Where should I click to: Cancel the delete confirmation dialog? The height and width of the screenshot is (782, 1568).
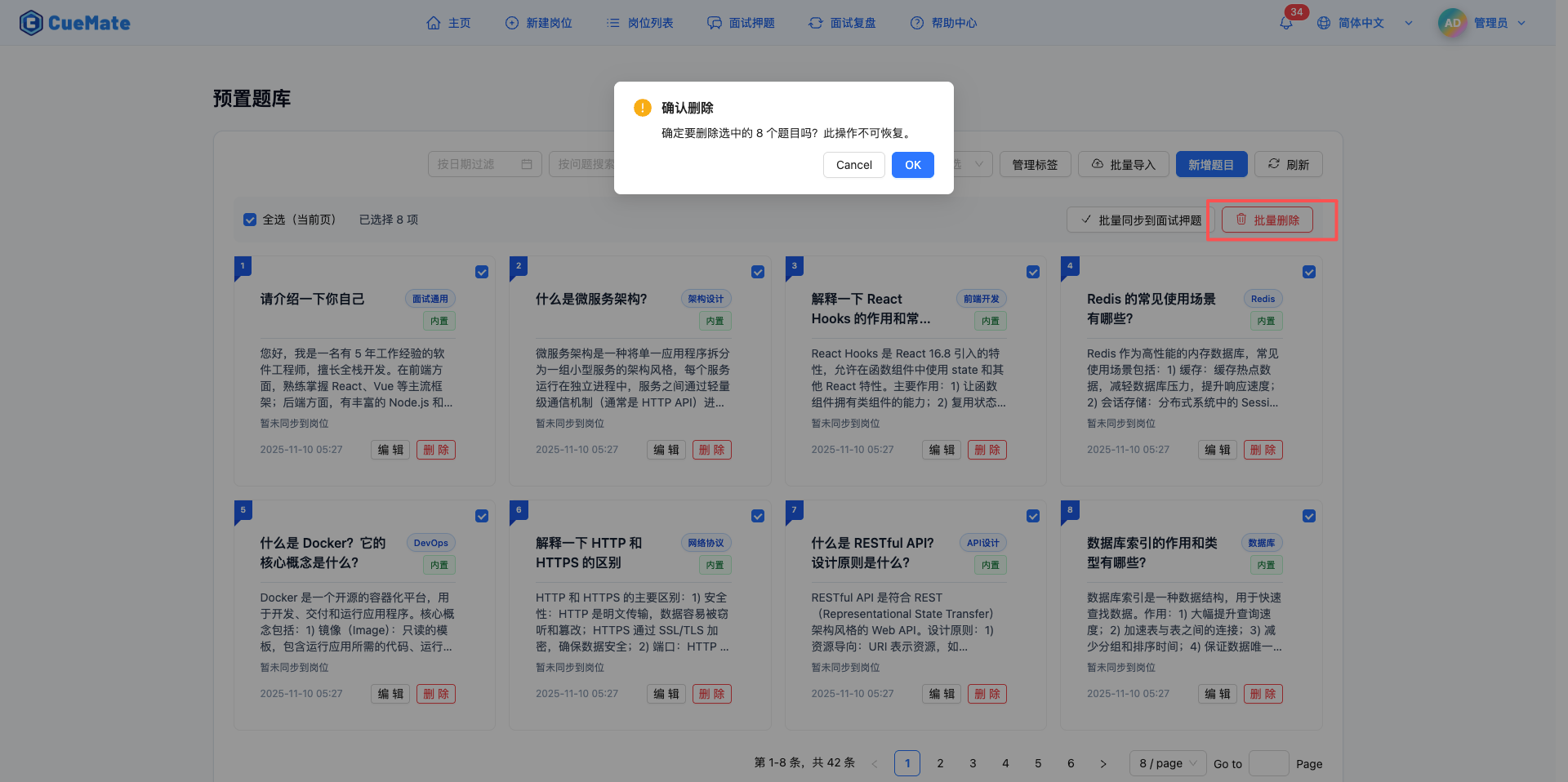pos(853,165)
